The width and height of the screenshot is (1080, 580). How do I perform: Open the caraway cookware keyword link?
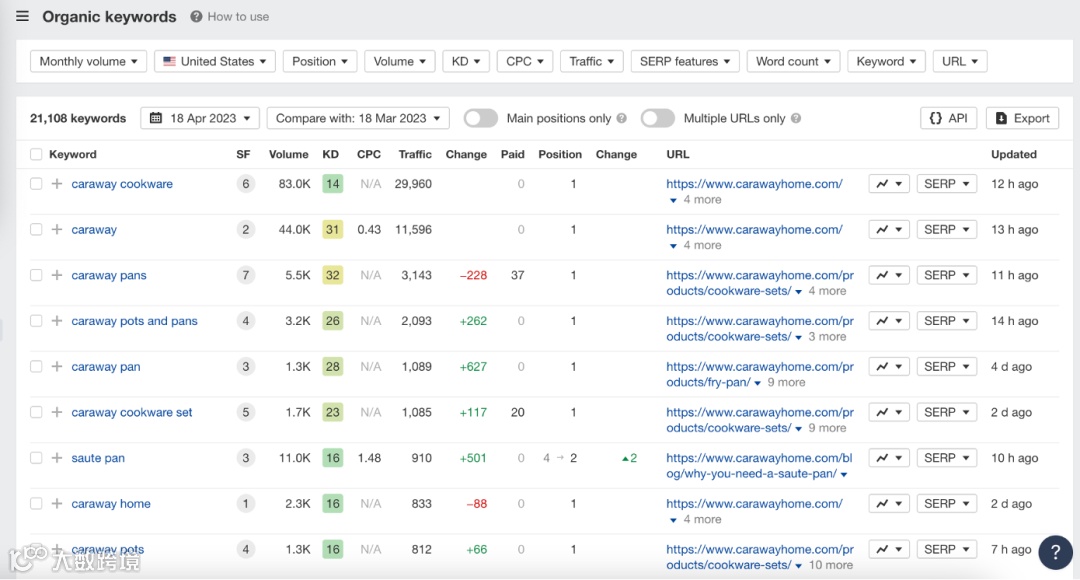(122, 184)
